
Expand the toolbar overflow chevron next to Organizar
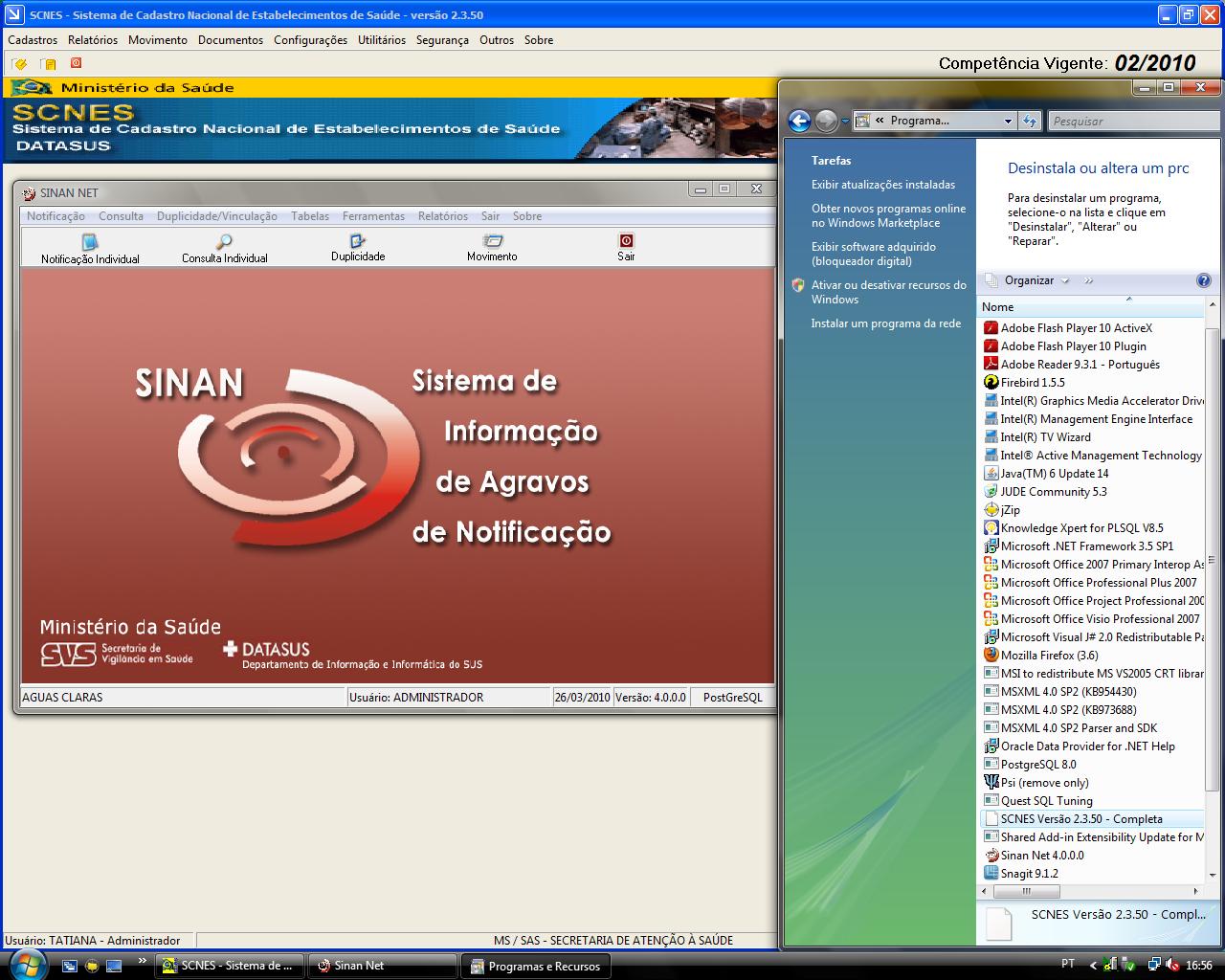(x=1088, y=280)
